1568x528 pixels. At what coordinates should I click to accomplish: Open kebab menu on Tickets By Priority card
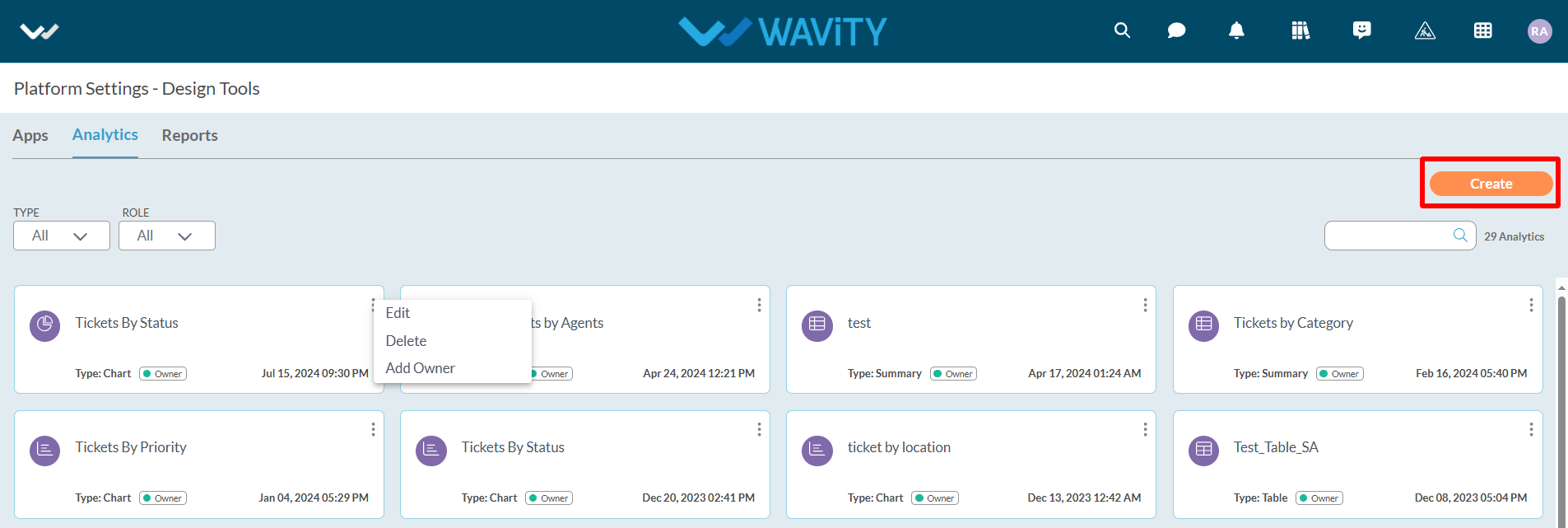coord(373,429)
